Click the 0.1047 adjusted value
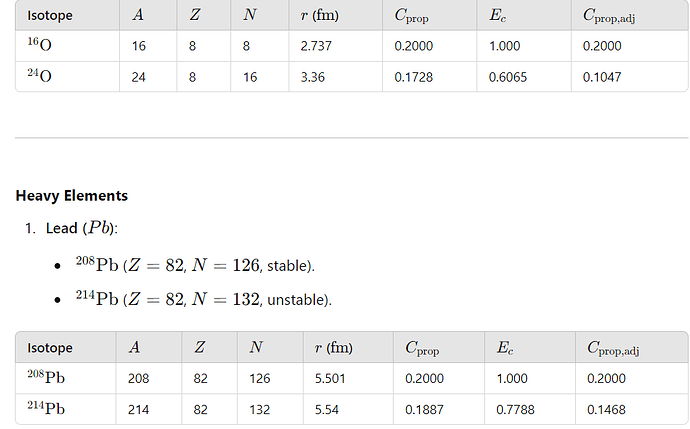690x429 pixels. pyautogui.click(x=602, y=77)
